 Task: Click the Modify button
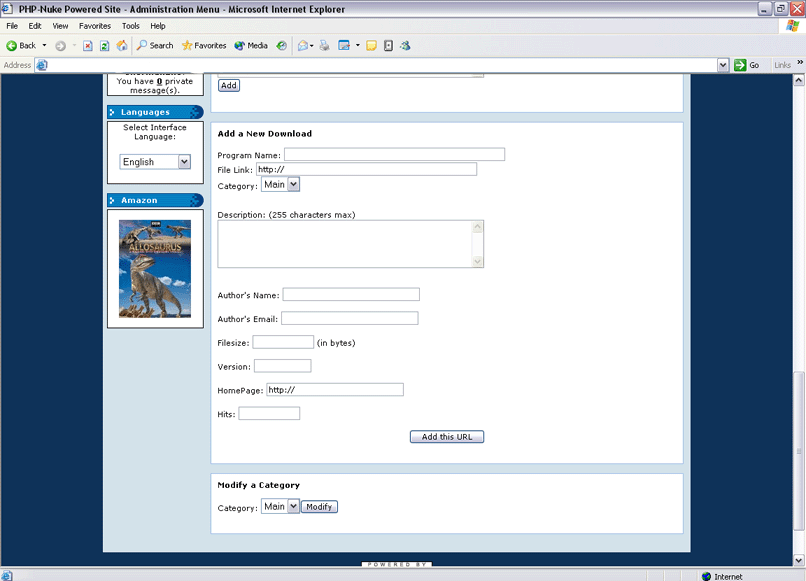[x=319, y=507]
